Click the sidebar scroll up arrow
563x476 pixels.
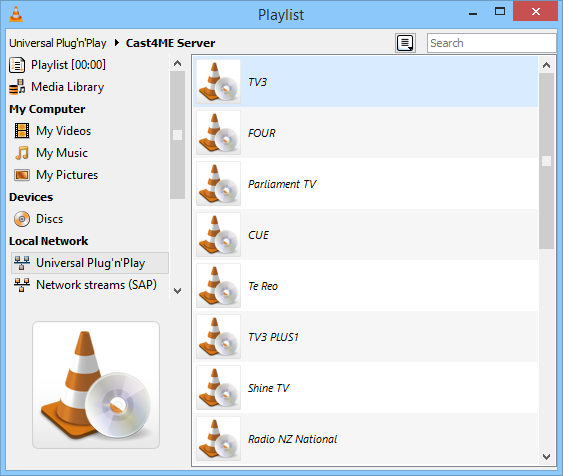[x=177, y=64]
